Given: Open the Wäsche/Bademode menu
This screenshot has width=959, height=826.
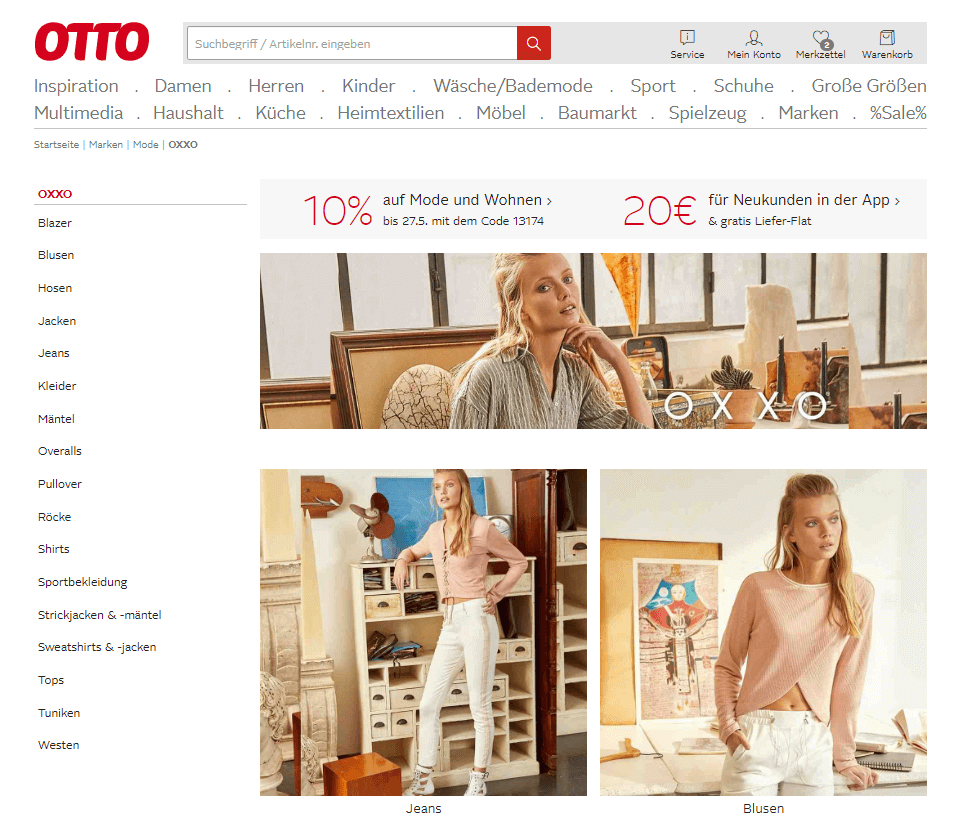Looking at the screenshot, I should (x=513, y=86).
